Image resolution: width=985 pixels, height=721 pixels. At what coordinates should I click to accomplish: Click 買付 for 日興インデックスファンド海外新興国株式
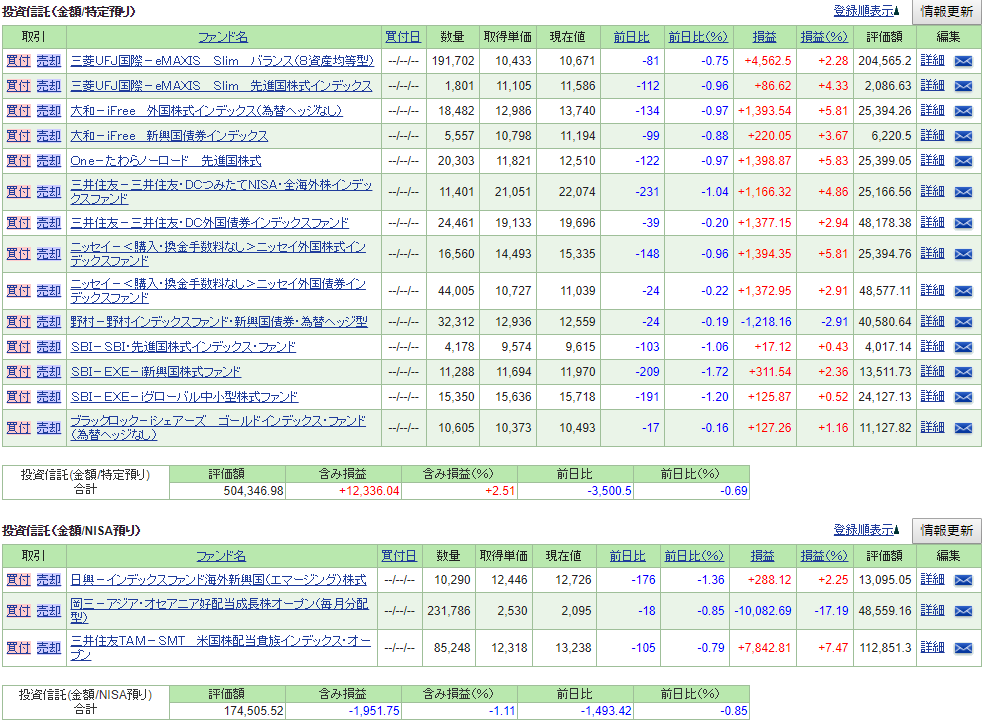coord(18,580)
